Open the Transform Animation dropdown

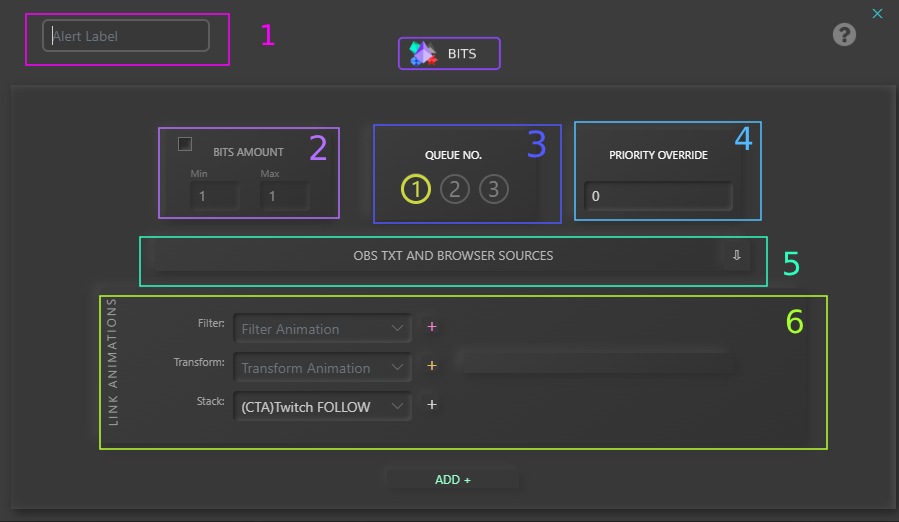(x=322, y=368)
